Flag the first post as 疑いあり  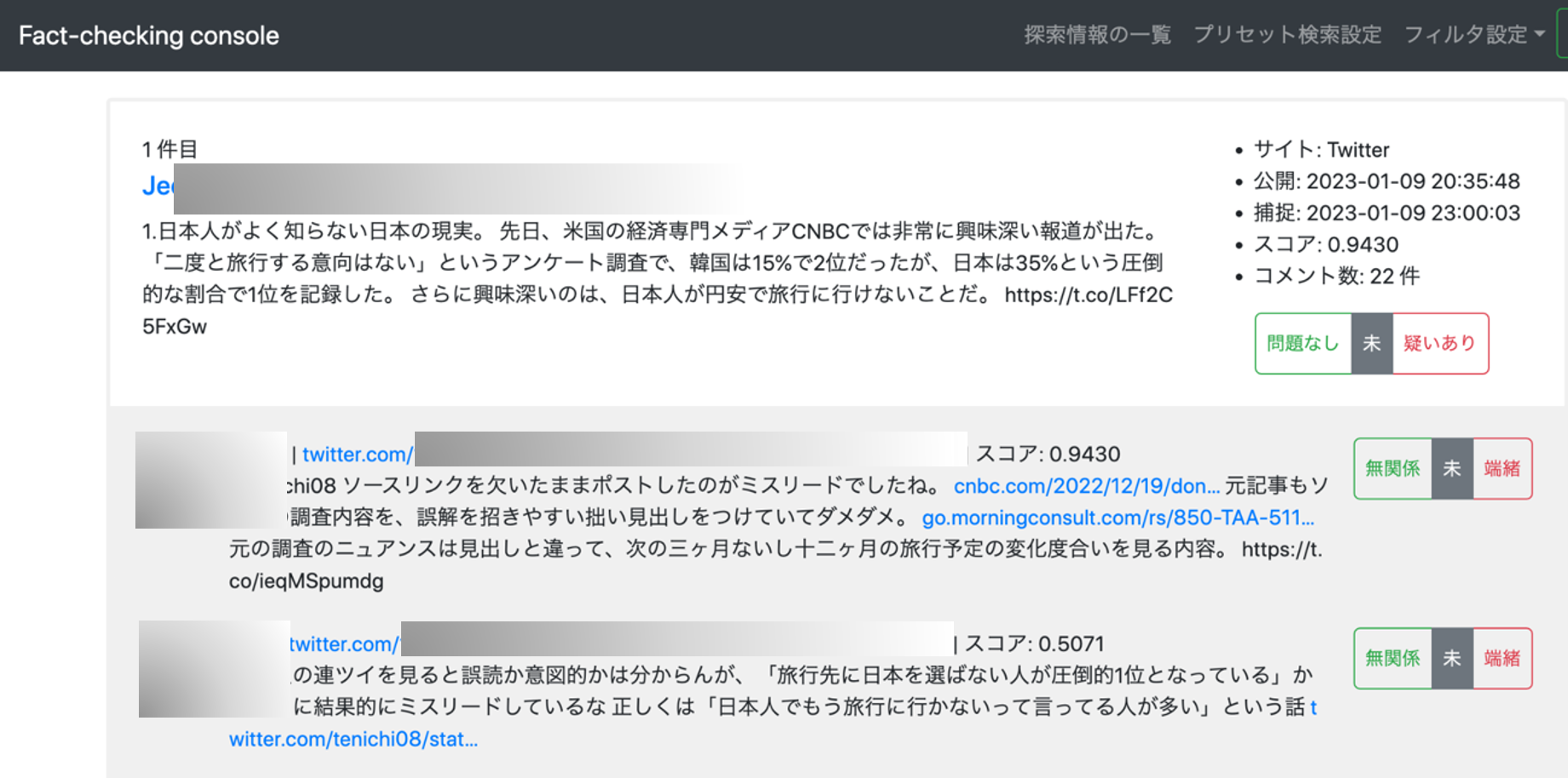(x=1440, y=343)
